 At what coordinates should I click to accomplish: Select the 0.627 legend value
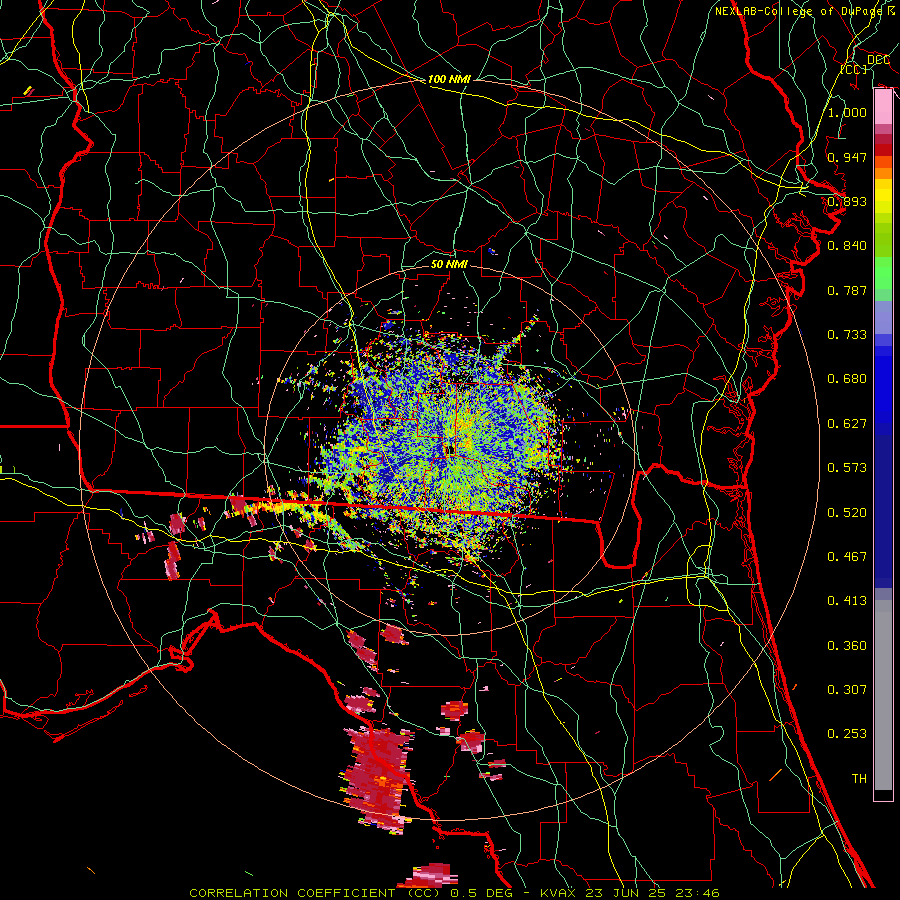[x=847, y=424]
